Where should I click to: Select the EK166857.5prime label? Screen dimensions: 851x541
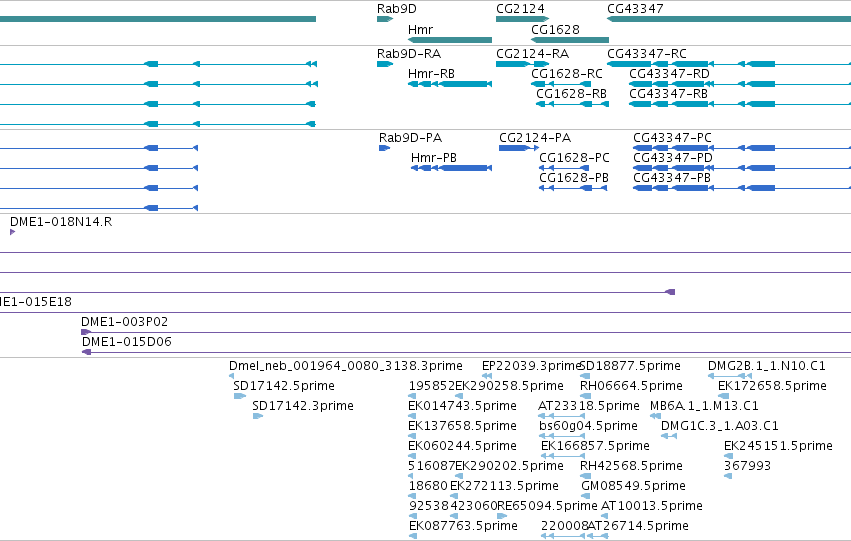595,446
